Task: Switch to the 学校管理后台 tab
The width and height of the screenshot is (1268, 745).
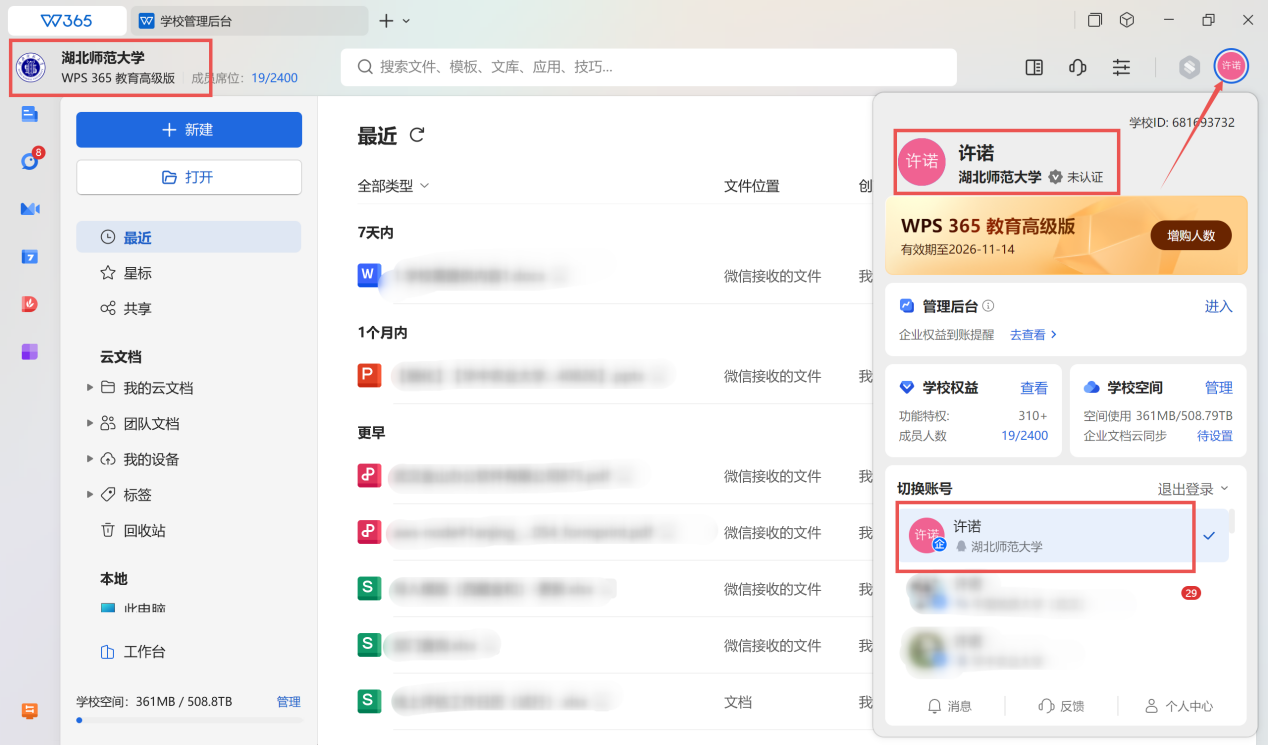Action: (249, 20)
